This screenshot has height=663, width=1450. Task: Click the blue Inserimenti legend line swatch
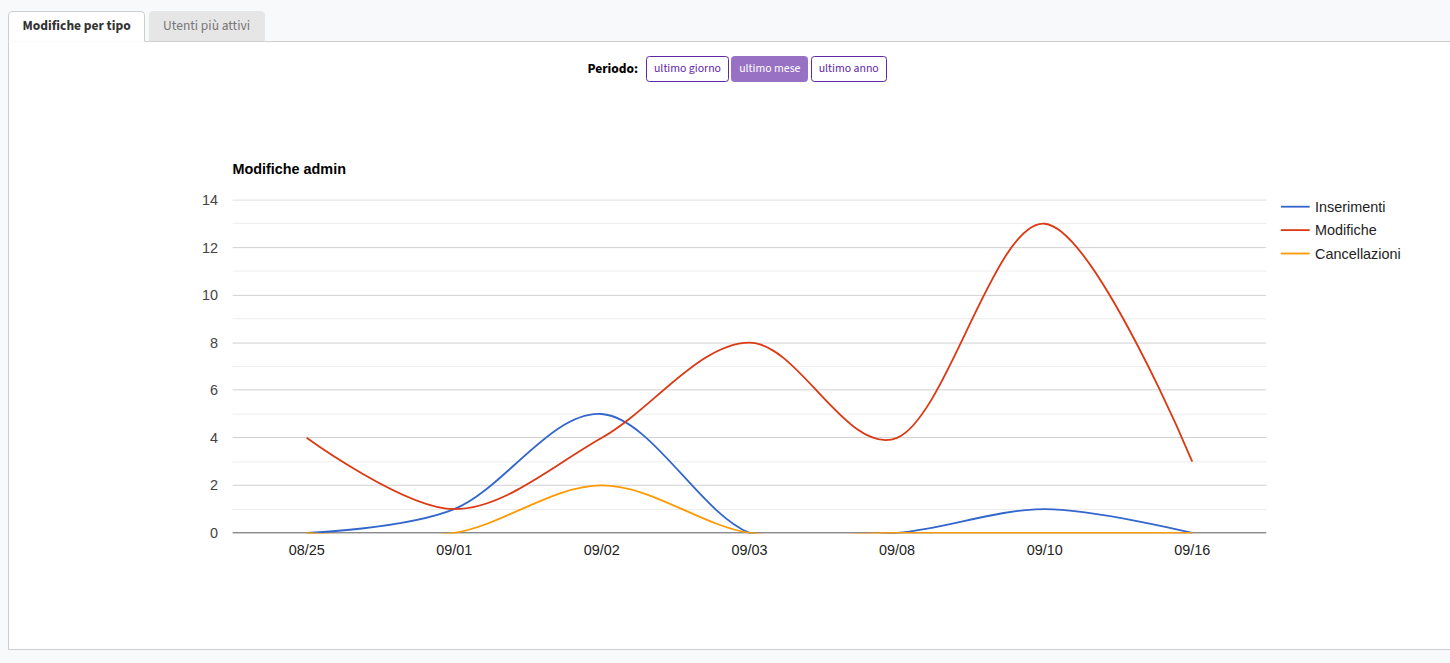pos(1295,207)
